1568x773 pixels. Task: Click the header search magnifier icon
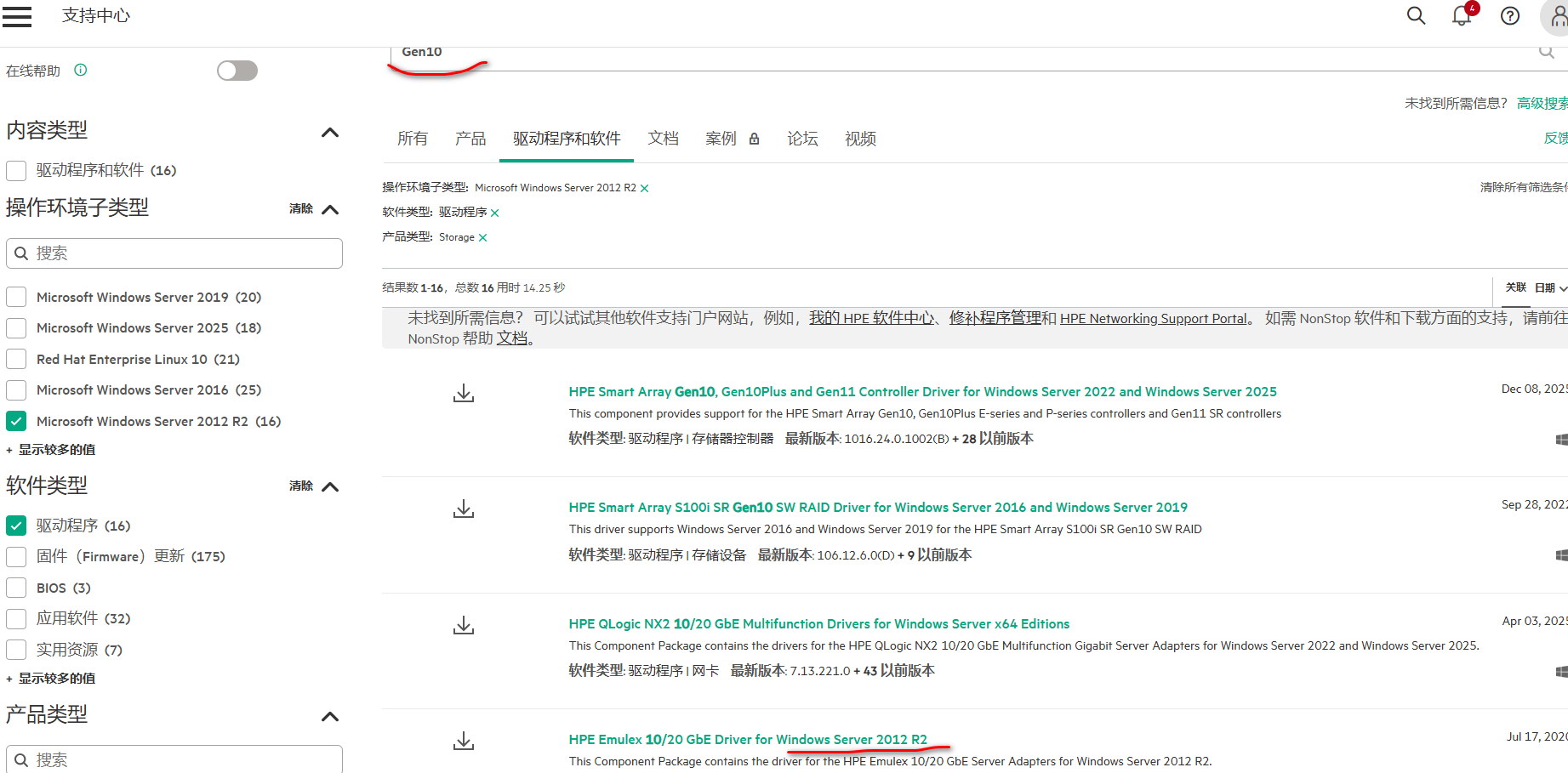1416,16
